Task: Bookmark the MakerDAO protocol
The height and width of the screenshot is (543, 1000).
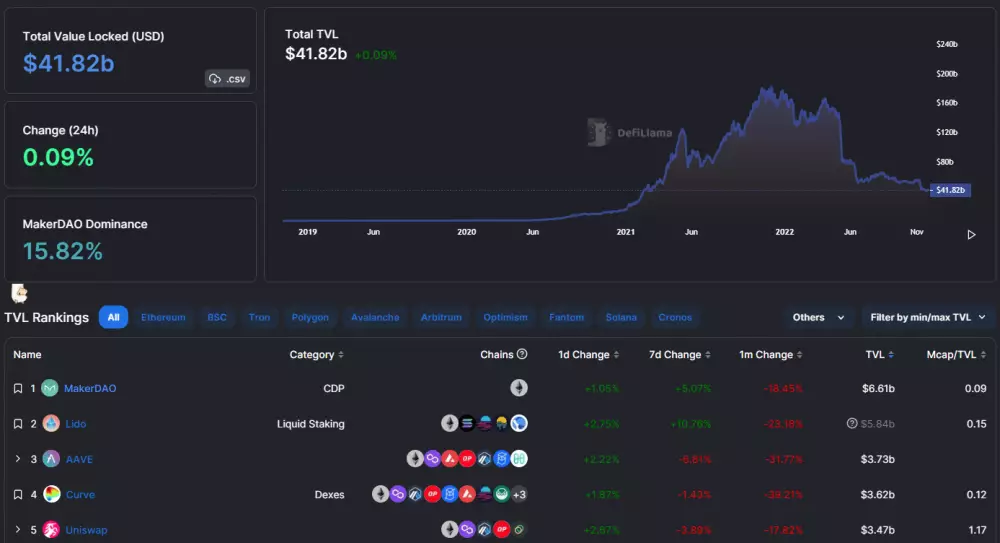Action: (x=18, y=388)
